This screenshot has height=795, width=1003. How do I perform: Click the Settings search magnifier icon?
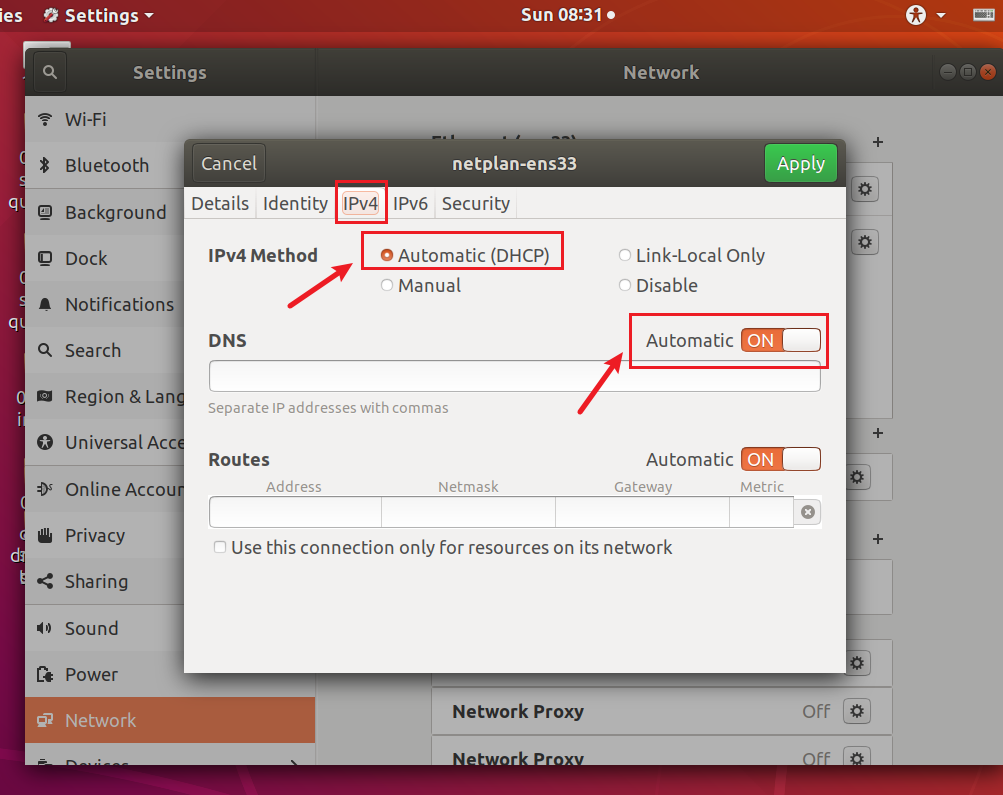49,72
